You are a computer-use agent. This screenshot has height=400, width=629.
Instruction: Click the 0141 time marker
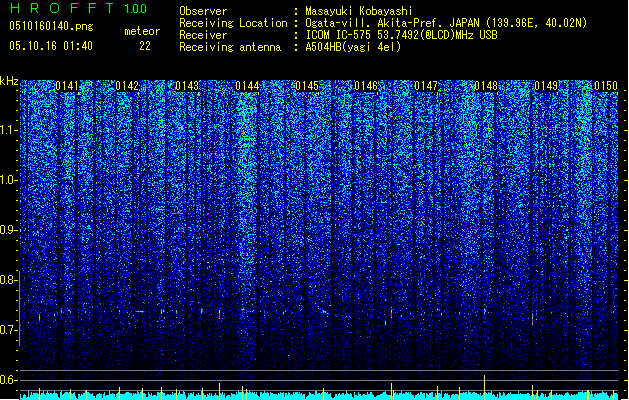coord(67,86)
